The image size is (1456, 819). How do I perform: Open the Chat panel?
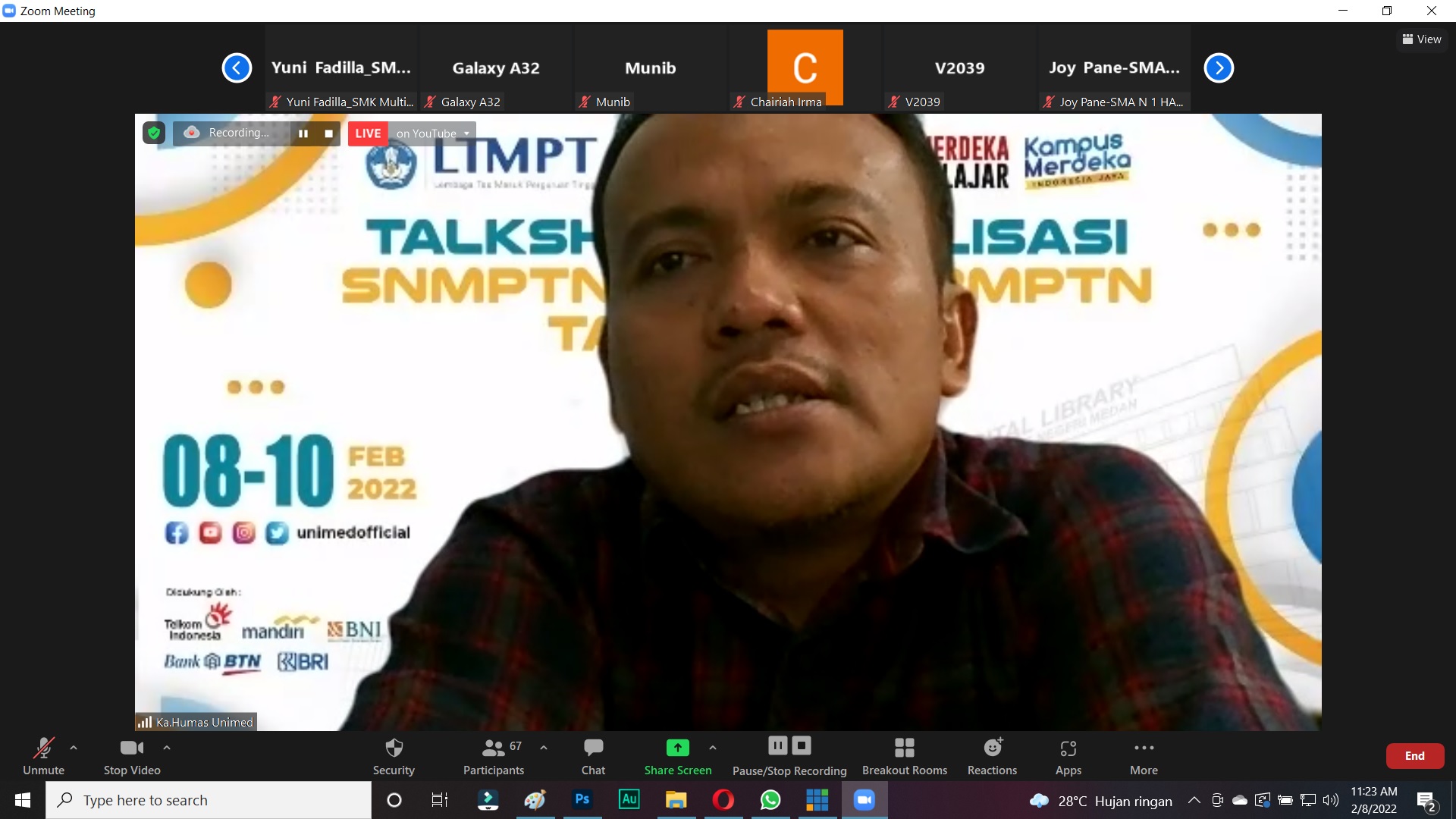tap(593, 756)
